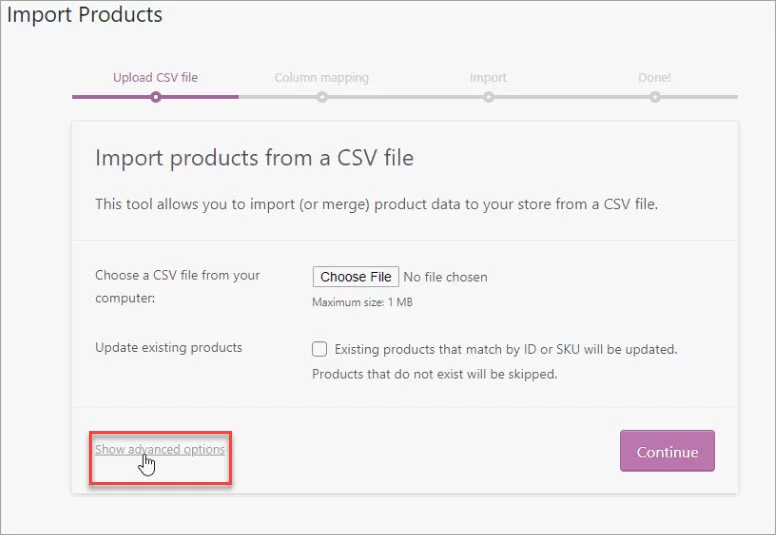776x535 pixels.
Task: Click the Maximum size: 1 MB note
Action: point(362,302)
